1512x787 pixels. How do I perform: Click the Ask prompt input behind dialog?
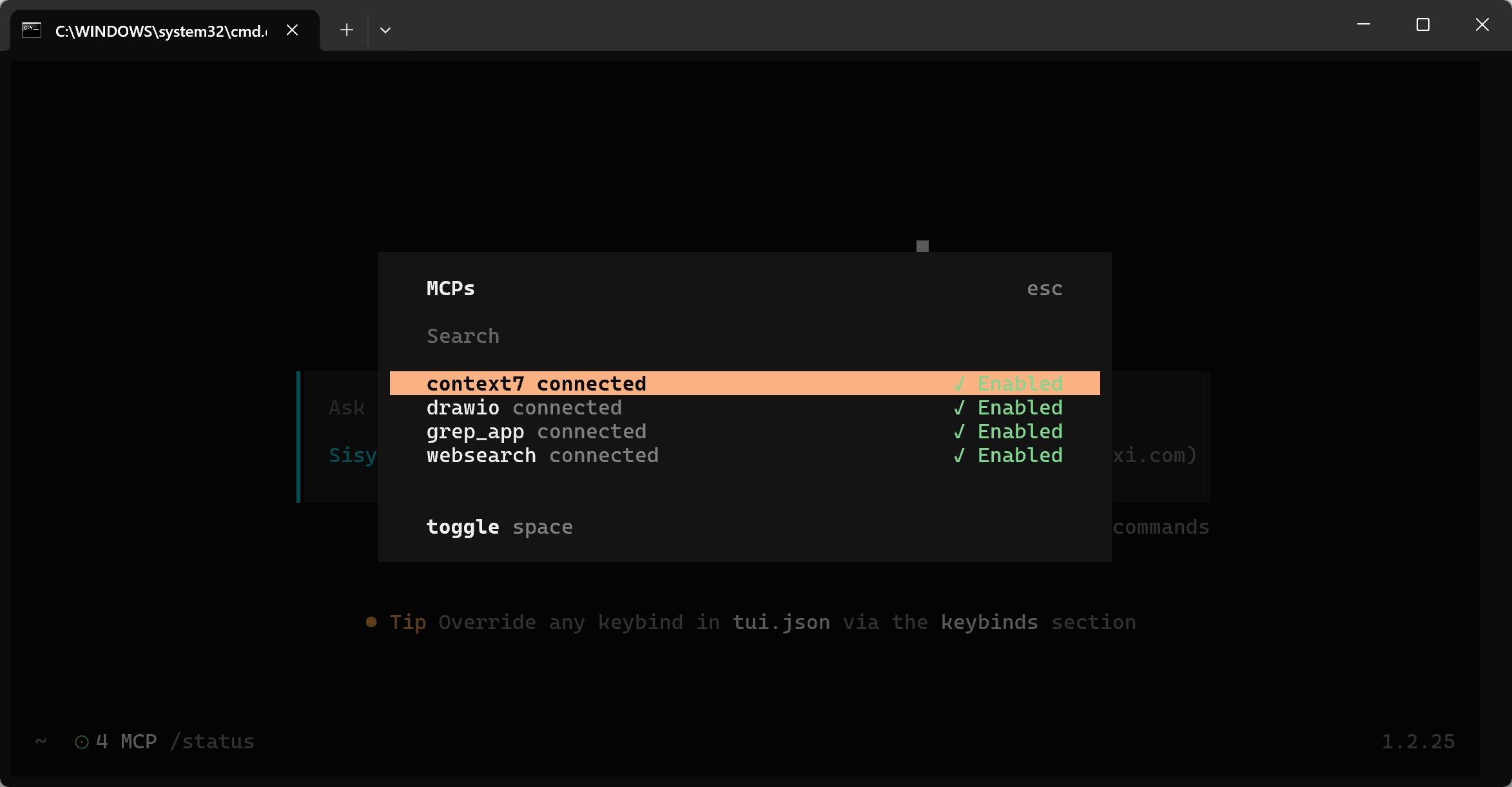(347, 407)
